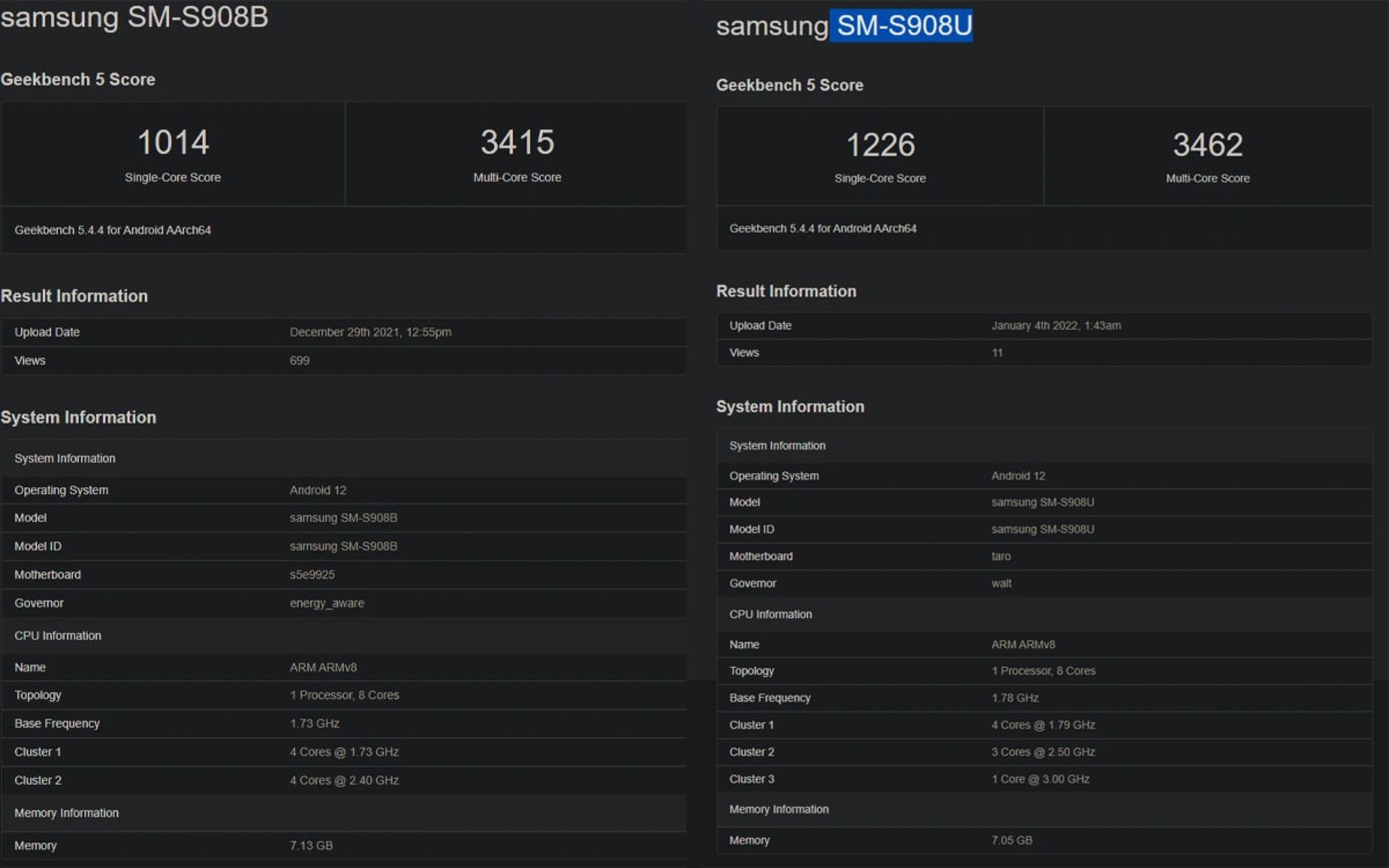
Task: Click the left Geekbench 5 Score heading
Action: 78,80
